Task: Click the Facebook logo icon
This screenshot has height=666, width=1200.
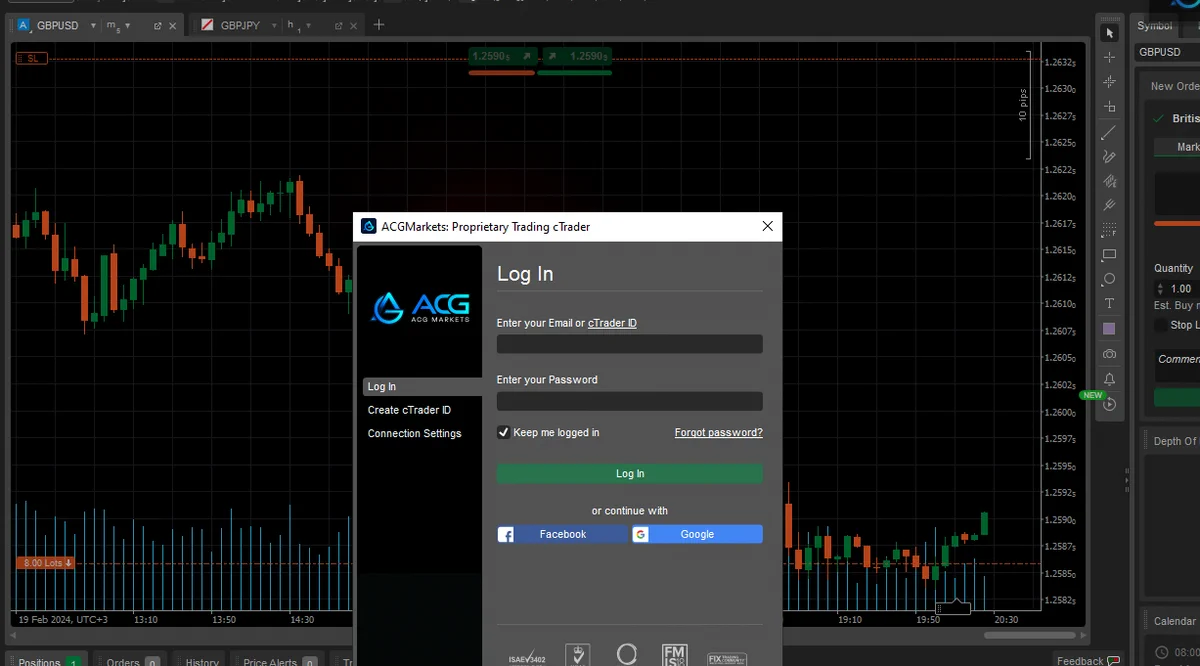Action: (x=506, y=535)
